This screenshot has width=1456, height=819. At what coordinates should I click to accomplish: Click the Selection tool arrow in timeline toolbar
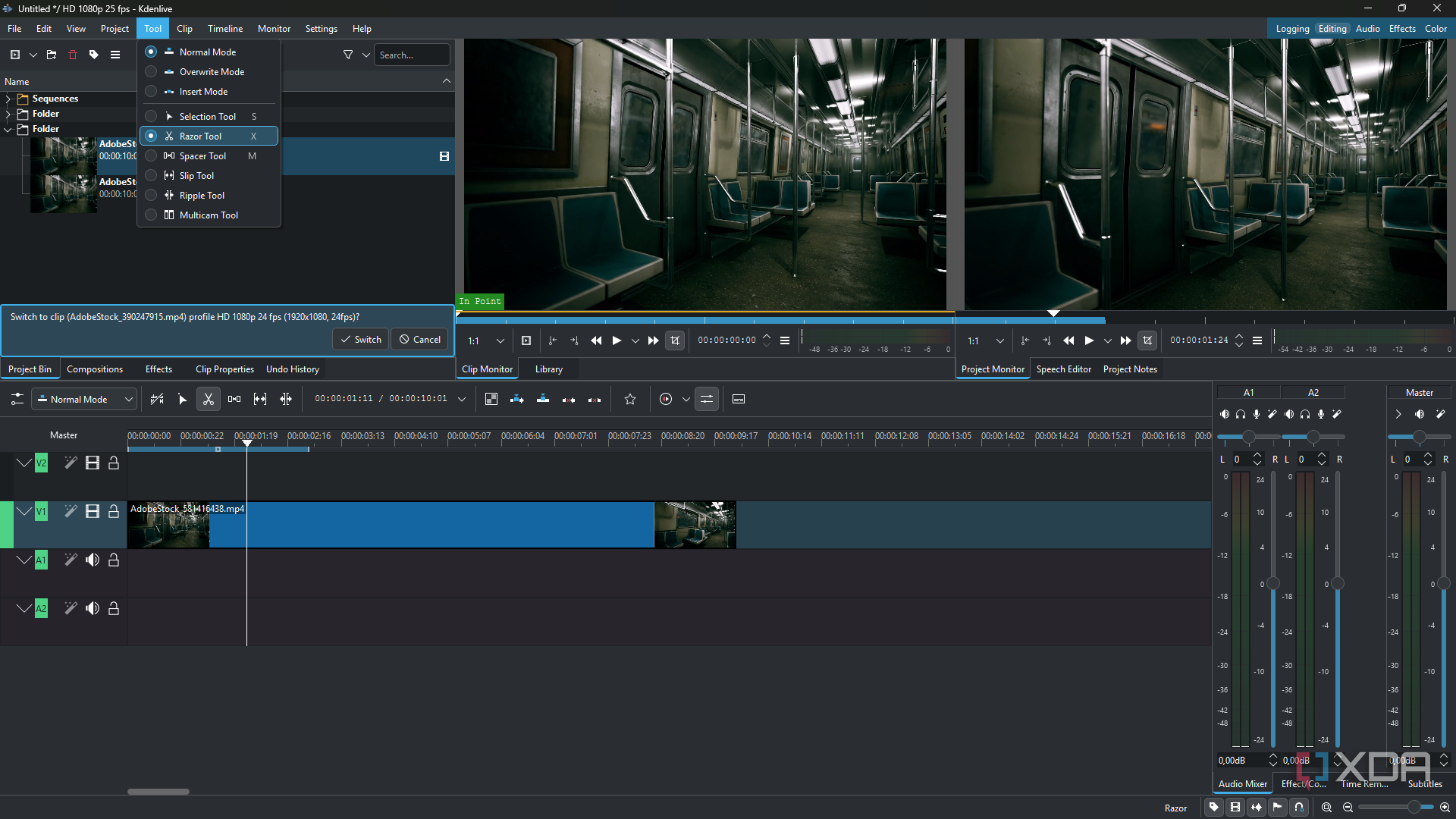pyautogui.click(x=182, y=399)
